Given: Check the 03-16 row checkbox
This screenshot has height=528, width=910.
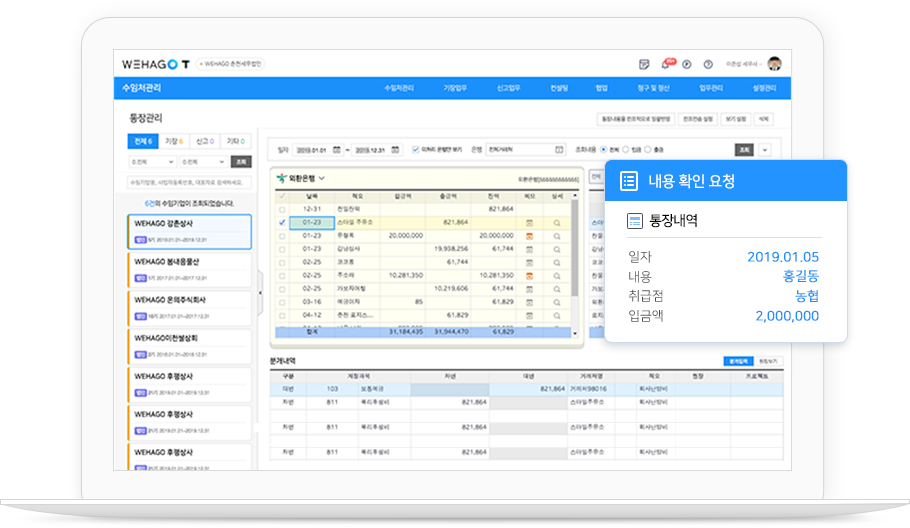Looking at the screenshot, I should pyautogui.click(x=282, y=302).
